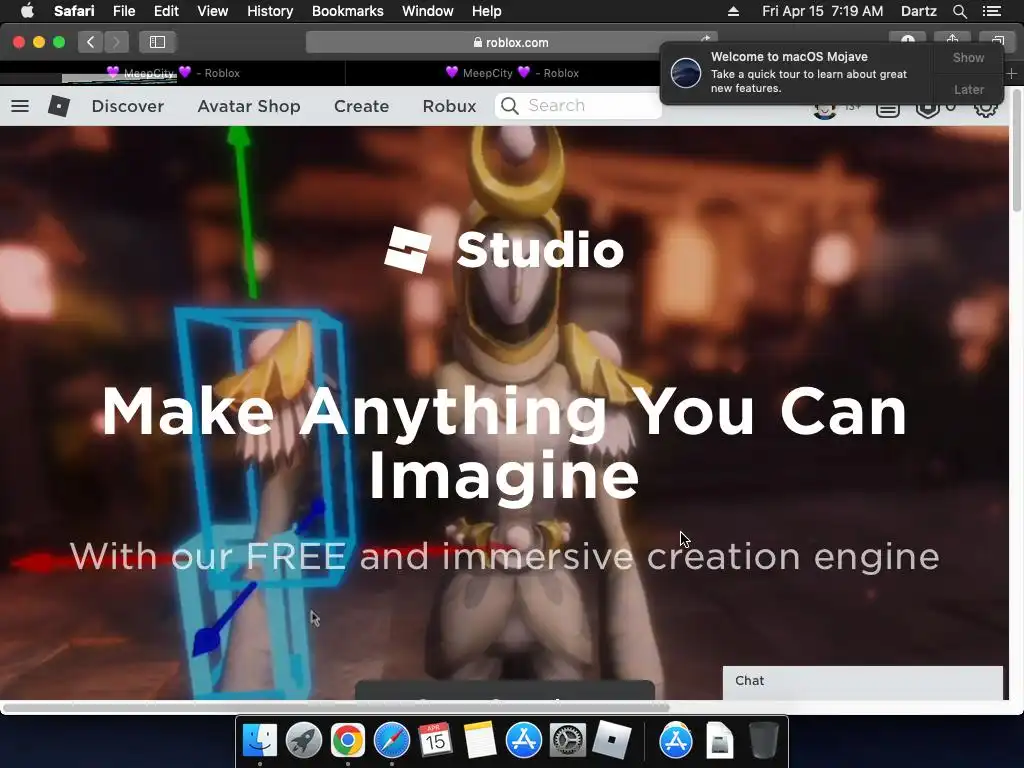Click Safari's forward arrow button
Screen dimensions: 1024x768
pyautogui.click(x=116, y=42)
